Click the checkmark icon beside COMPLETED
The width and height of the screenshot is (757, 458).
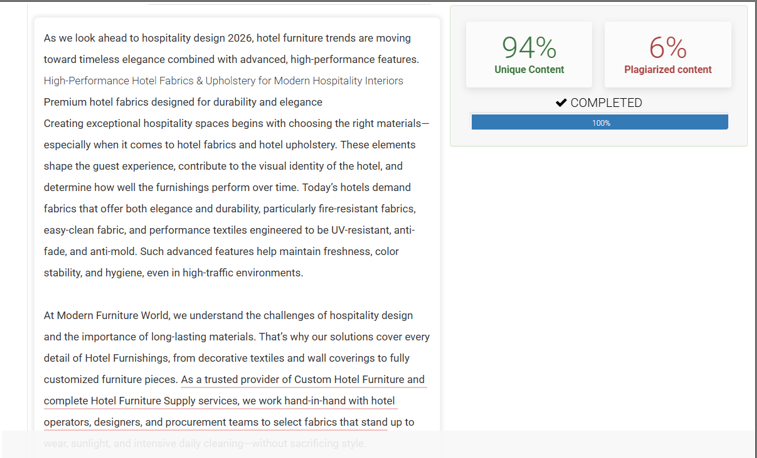[x=561, y=103]
